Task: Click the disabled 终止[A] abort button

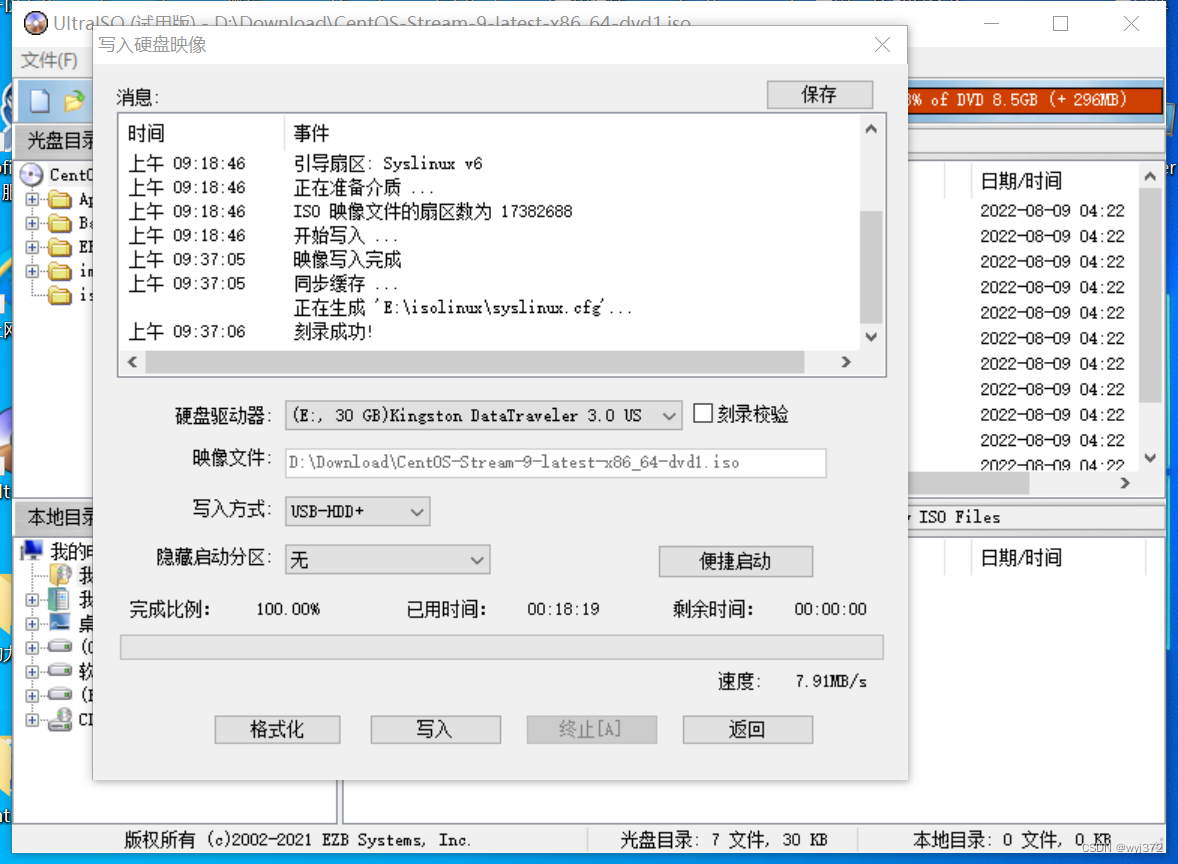Action: click(591, 730)
